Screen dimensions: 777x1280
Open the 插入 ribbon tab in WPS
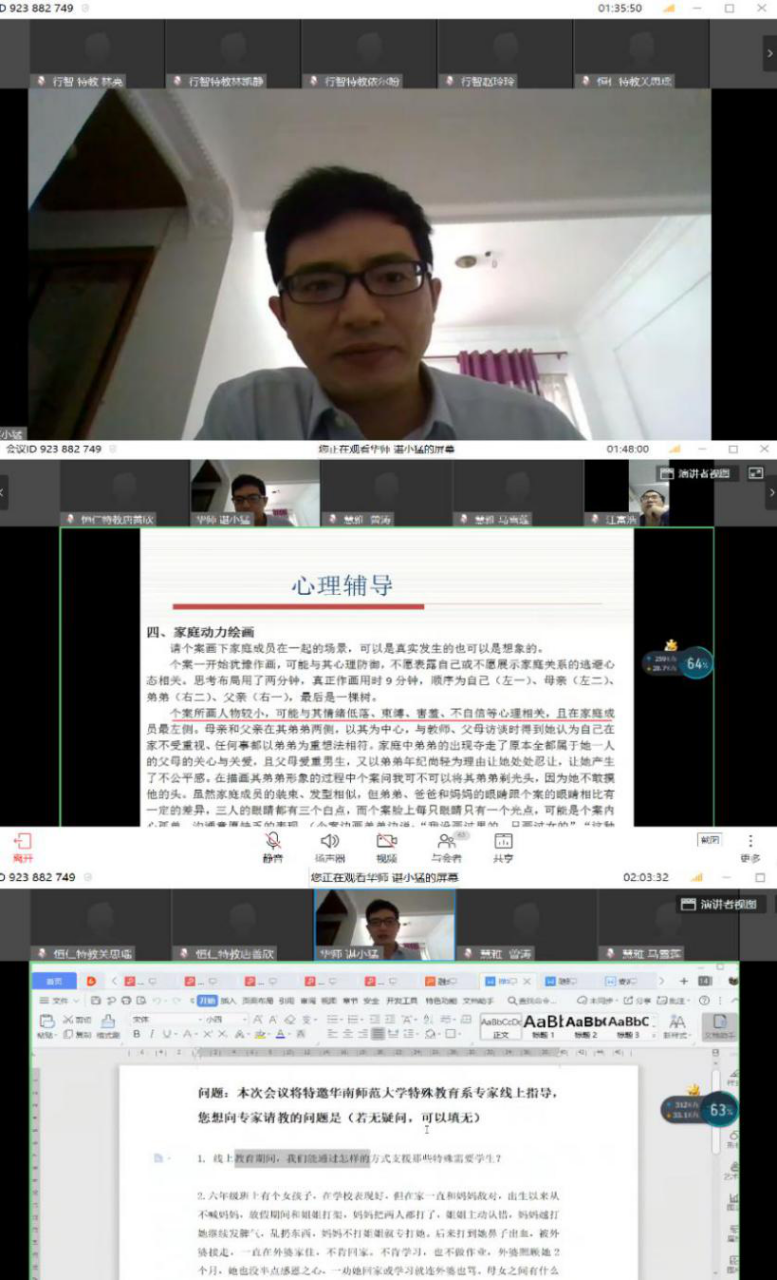229,1000
